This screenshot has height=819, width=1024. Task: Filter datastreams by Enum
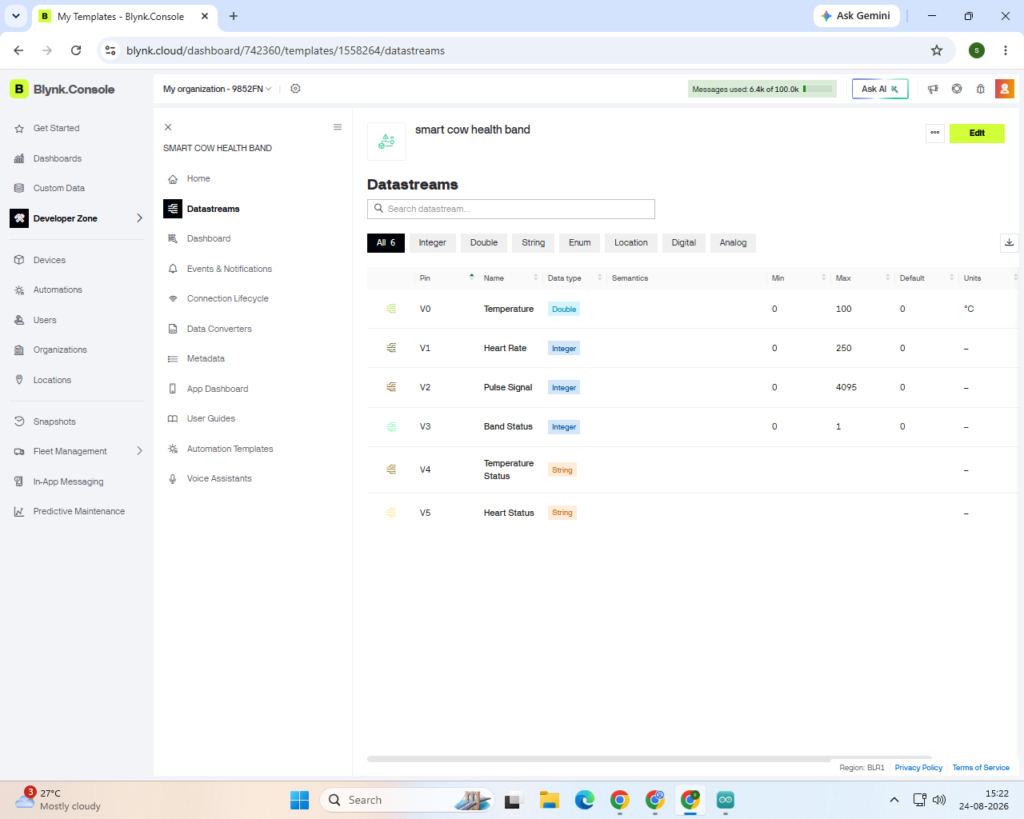[x=579, y=243]
